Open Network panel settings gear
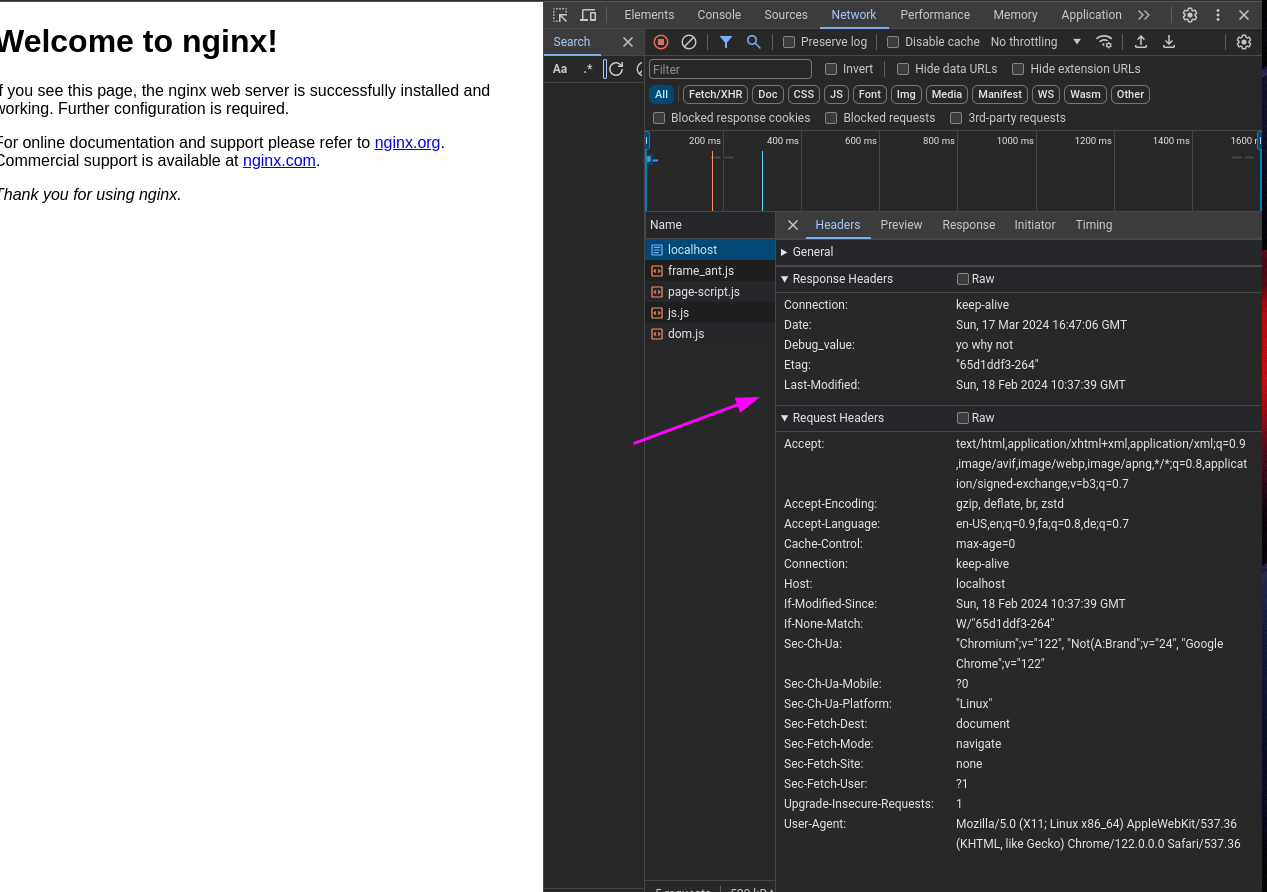 point(1244,42)
